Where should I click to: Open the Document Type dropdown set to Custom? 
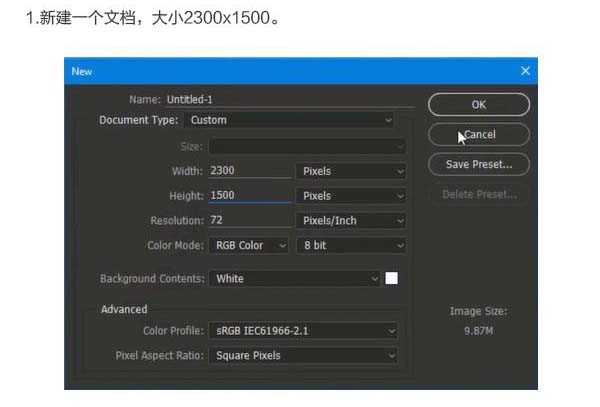click(290, 120)
